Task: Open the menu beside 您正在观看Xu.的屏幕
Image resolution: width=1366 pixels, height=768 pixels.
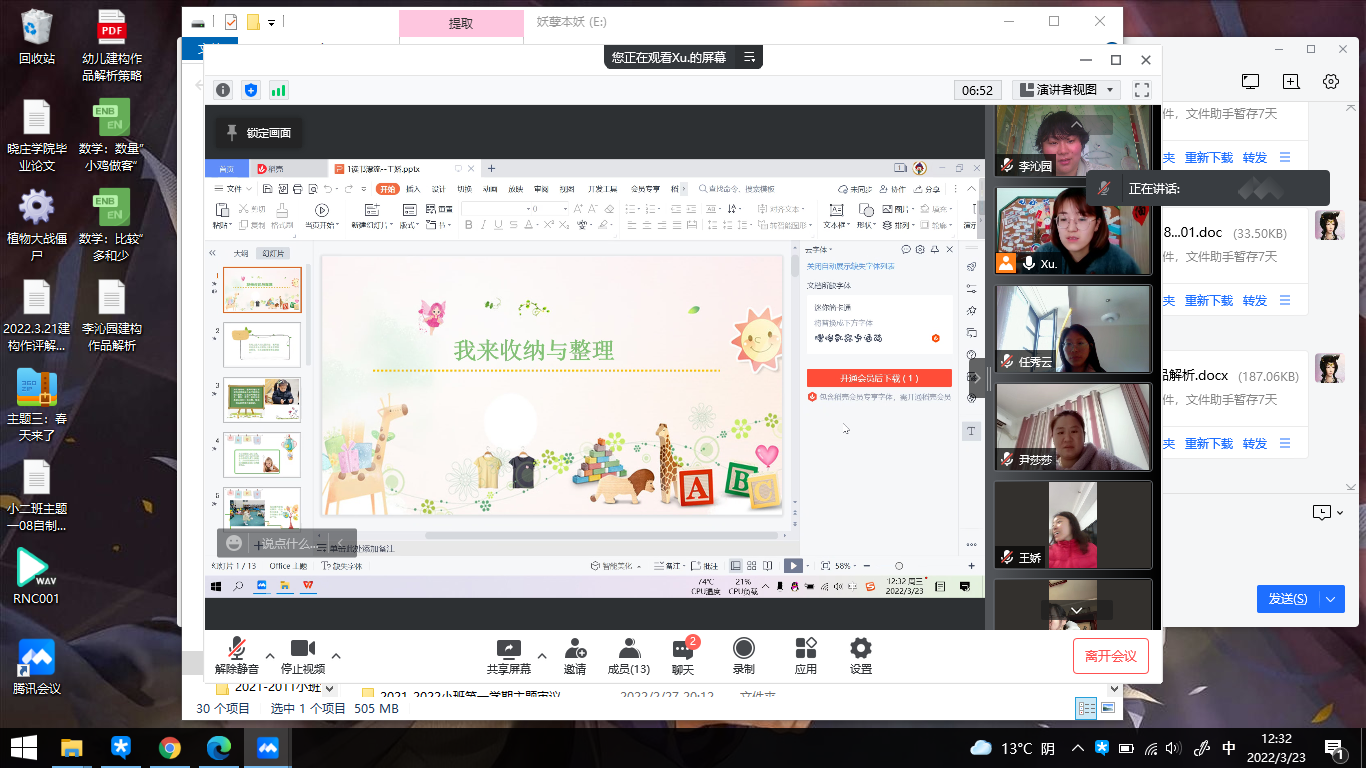Action: [x=749, y=58]
